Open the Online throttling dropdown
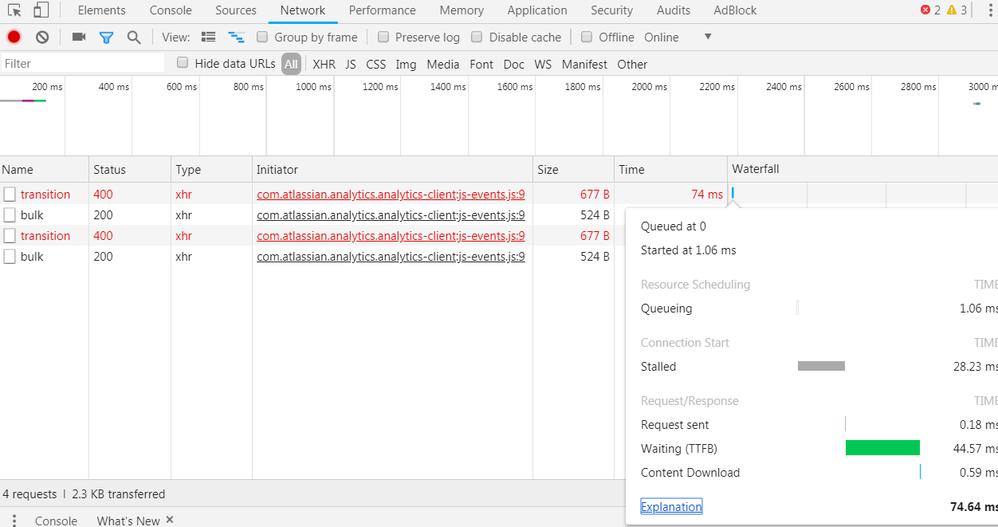Image resolution: width=998 pixels, height=527 pixels. tap(678, 38)
